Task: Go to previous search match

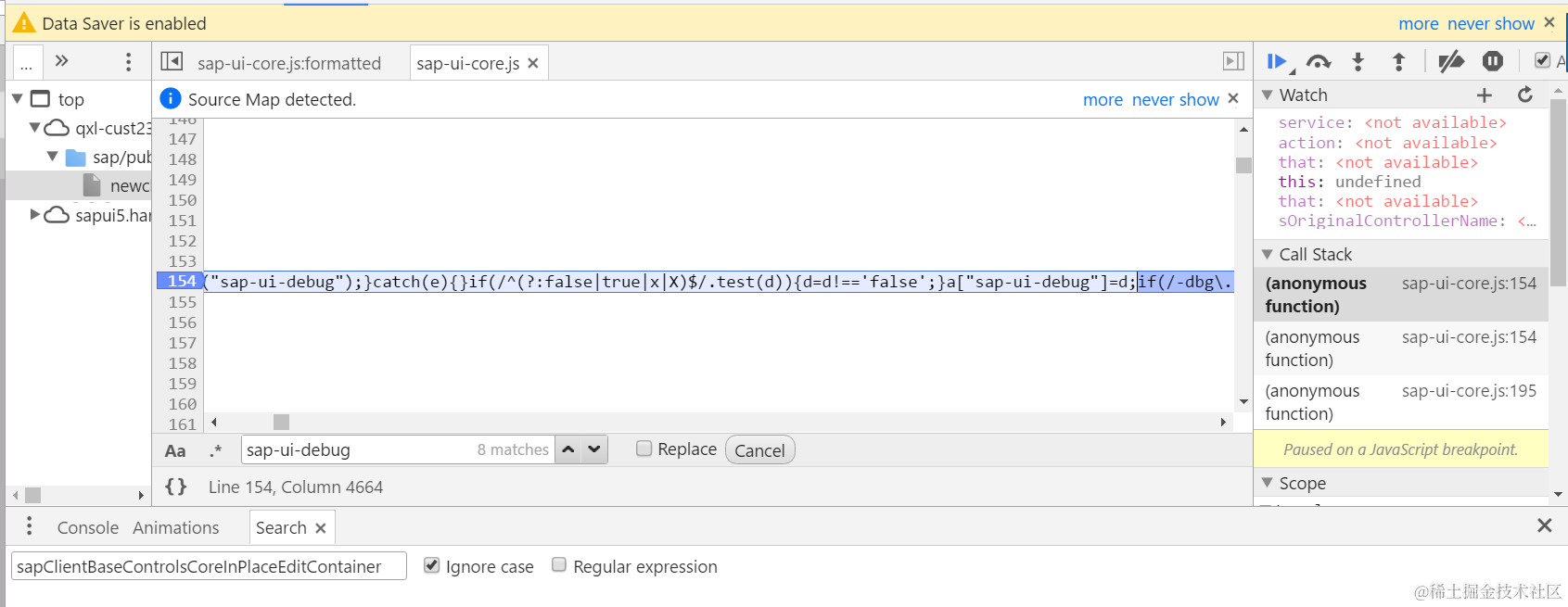Action: 568,449
